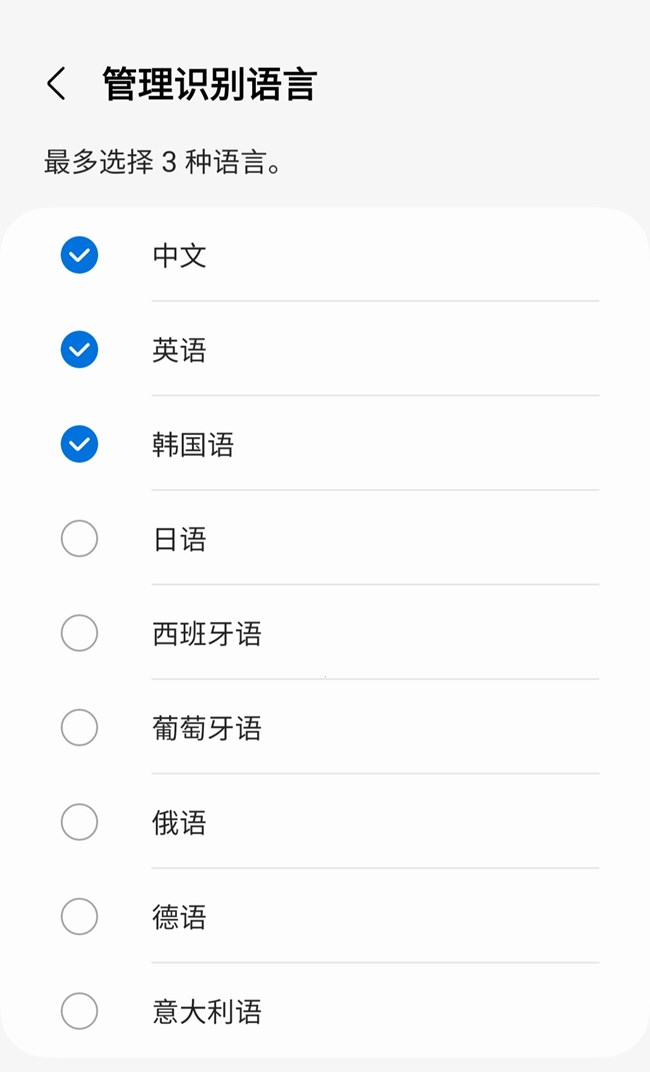Uncheck the 中文 language checkbox
The image size is (650, 1072).
click(x=79, y=255)
